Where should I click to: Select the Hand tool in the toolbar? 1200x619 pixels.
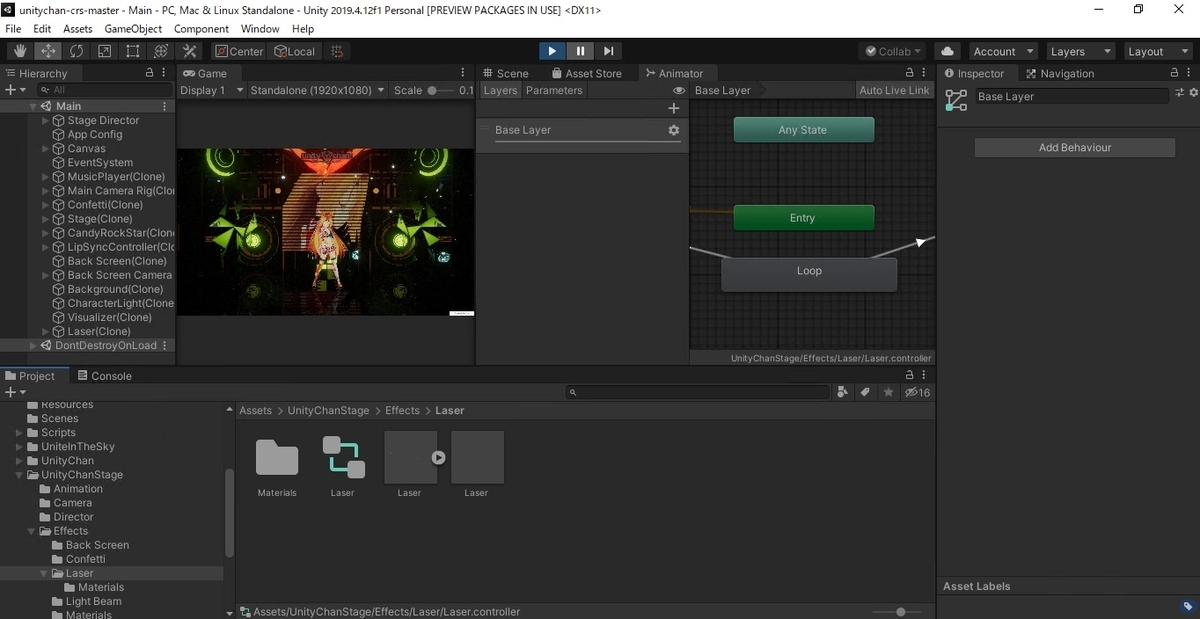click(18, 51)
